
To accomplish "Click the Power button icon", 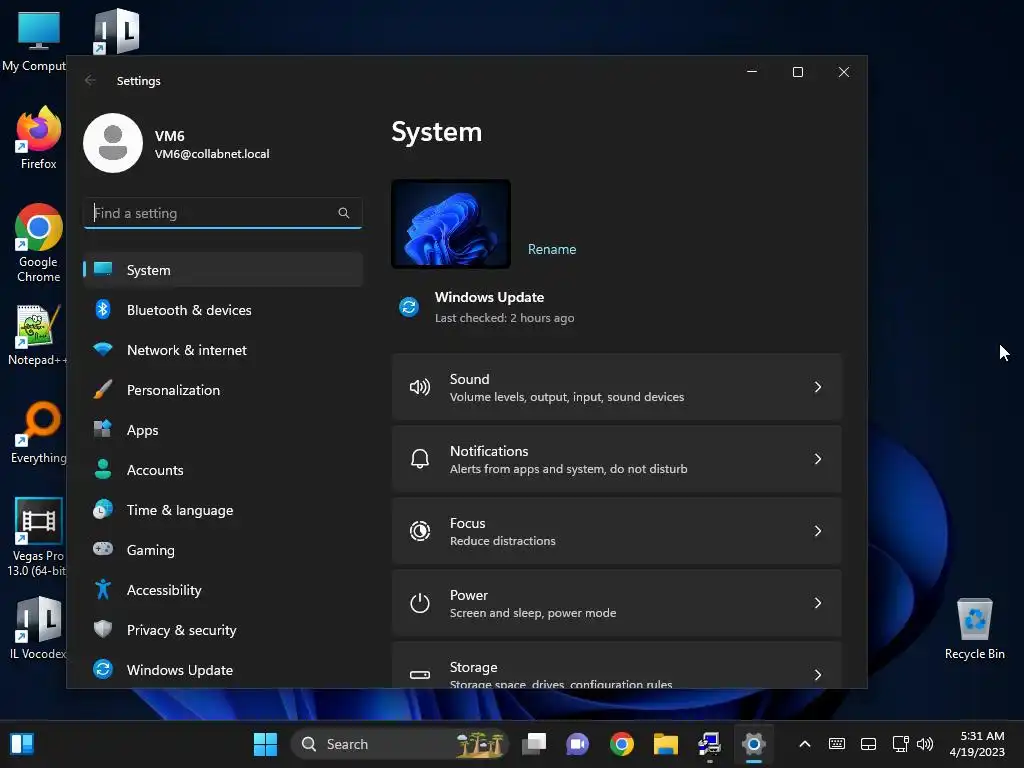I will coord(419,603).
